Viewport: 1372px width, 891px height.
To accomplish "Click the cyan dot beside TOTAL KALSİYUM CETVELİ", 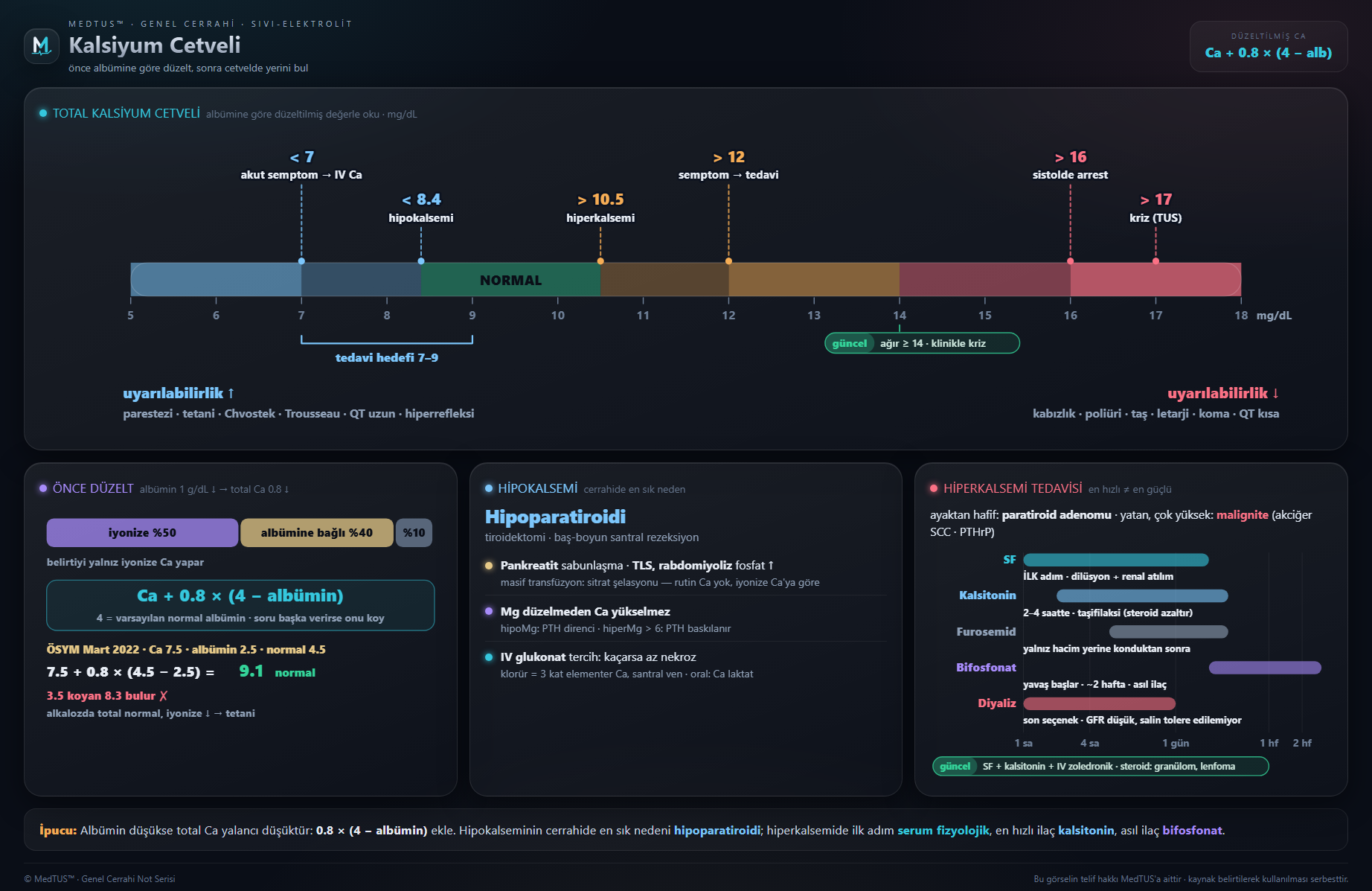I will tap(43, 113).
